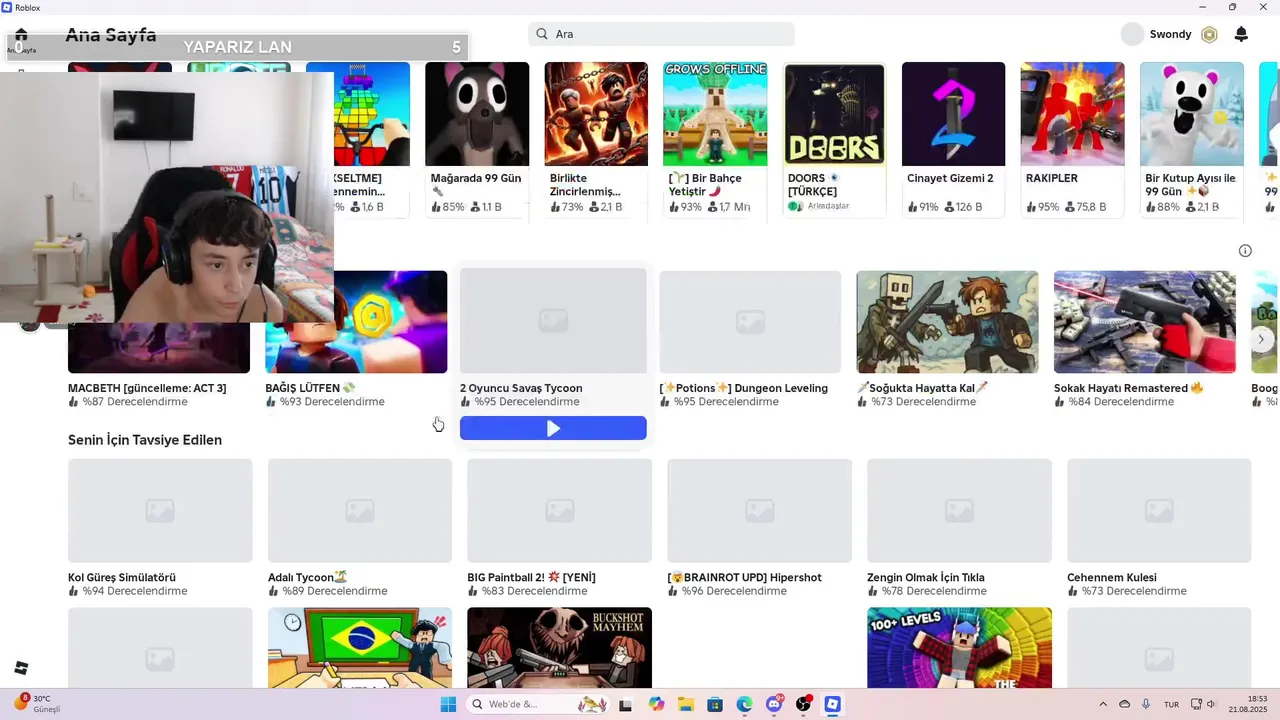Open the volume tray icon

pyautogui.click(x=1211, y=704)
